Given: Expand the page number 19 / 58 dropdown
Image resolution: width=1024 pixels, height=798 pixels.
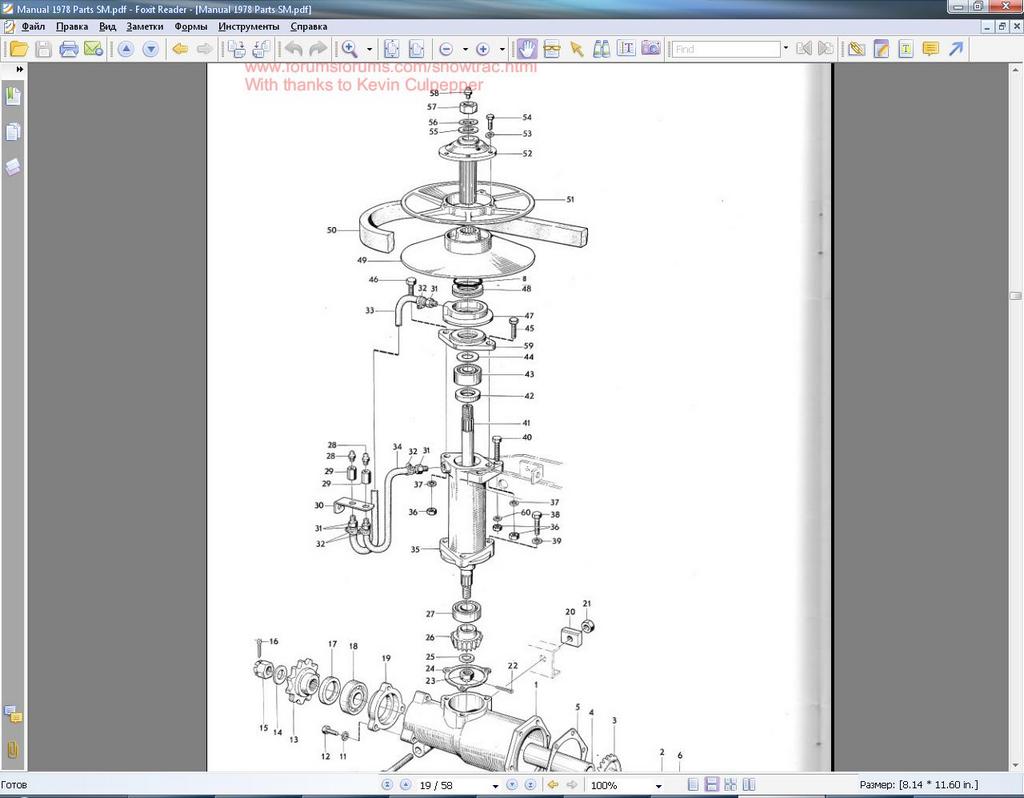Looking at the screenshot, I should coord(495,786).
